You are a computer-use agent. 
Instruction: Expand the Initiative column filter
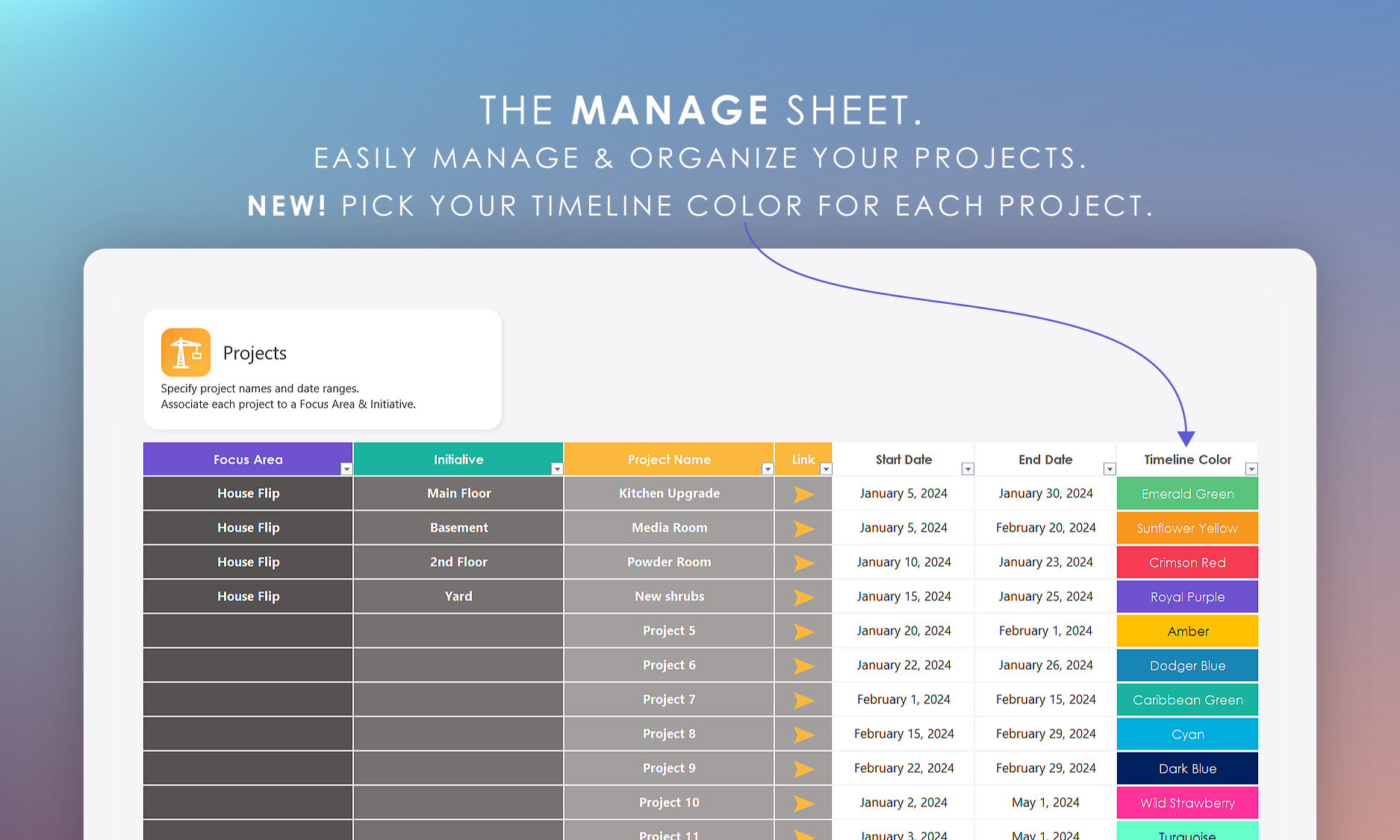[557, 469]
